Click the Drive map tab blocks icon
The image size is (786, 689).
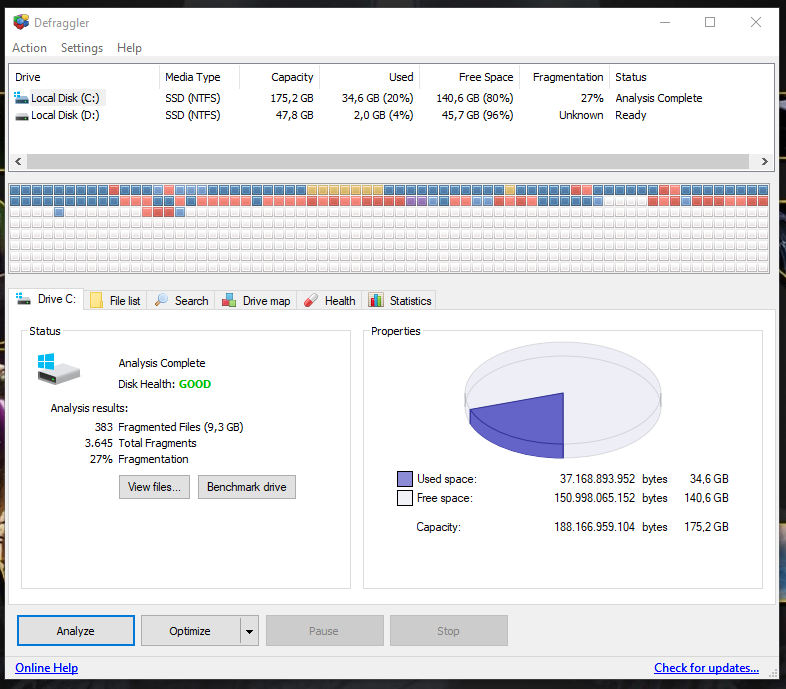(x=229, y=300)
